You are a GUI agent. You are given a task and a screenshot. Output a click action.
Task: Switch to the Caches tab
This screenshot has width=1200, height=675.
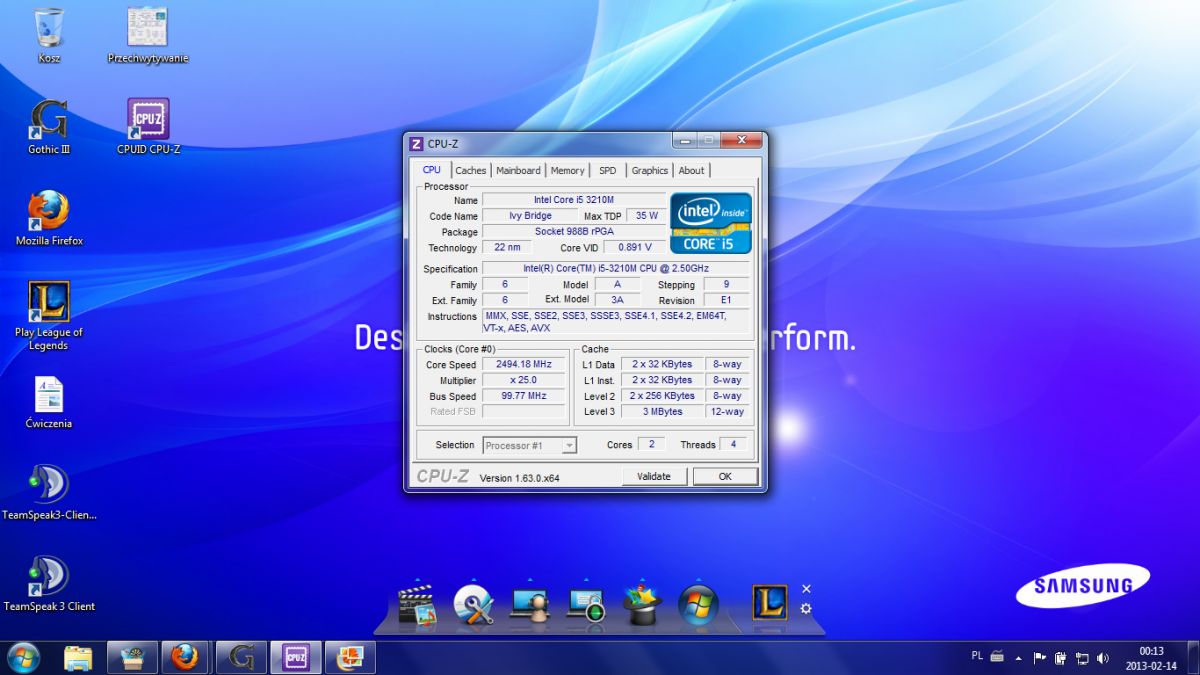point(471,171)
